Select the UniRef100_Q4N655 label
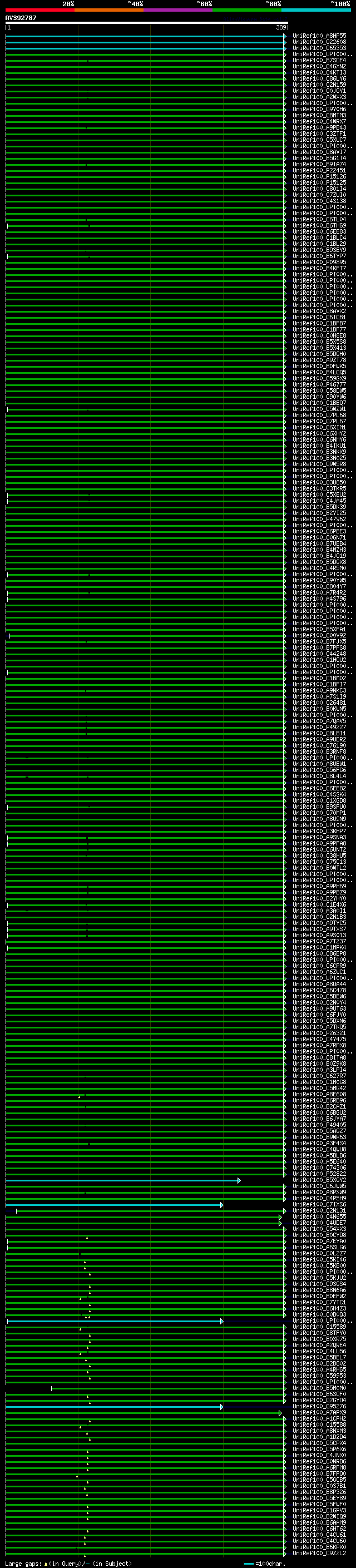This screenshot has width=356, height=1568. pos(319,1217)
